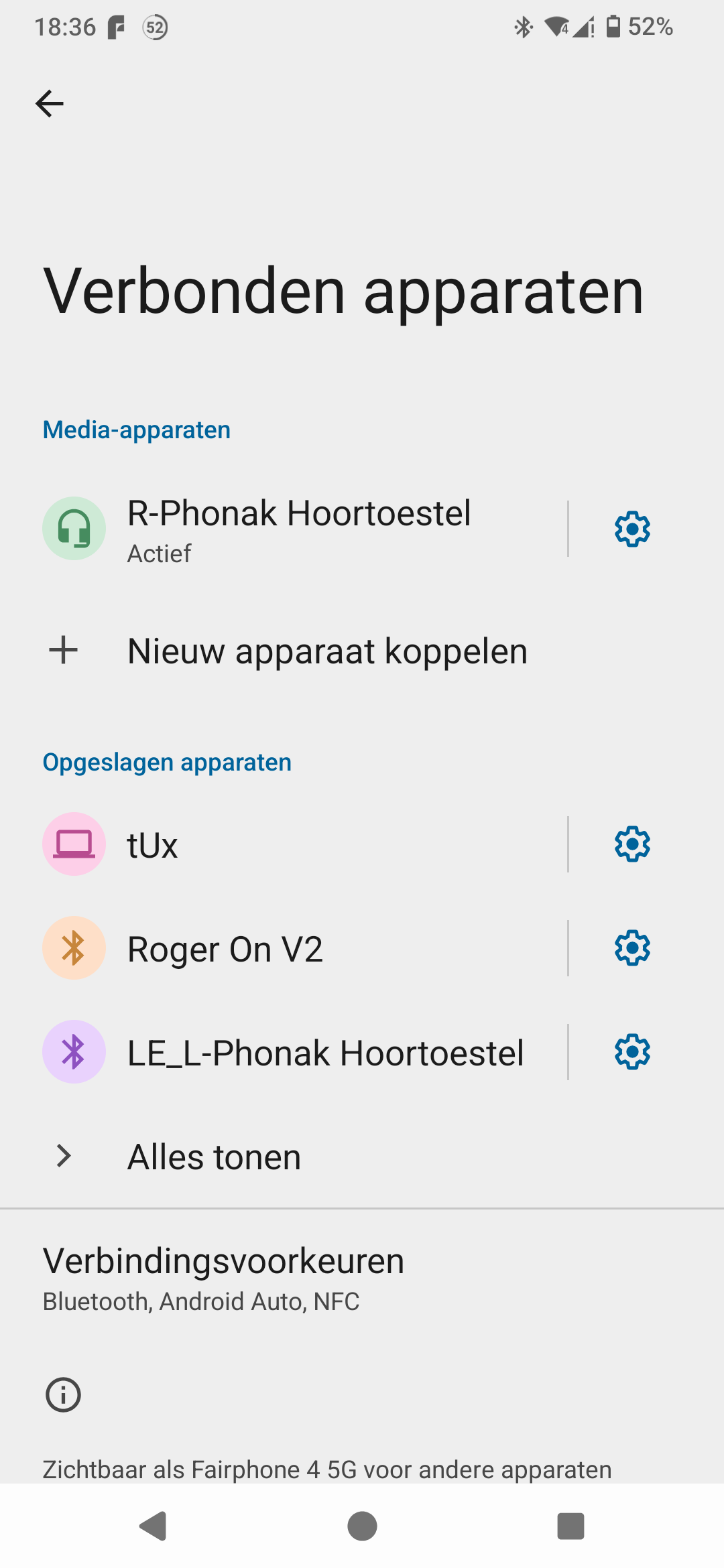Tap the back arrow at top

(x=50, y=104)
